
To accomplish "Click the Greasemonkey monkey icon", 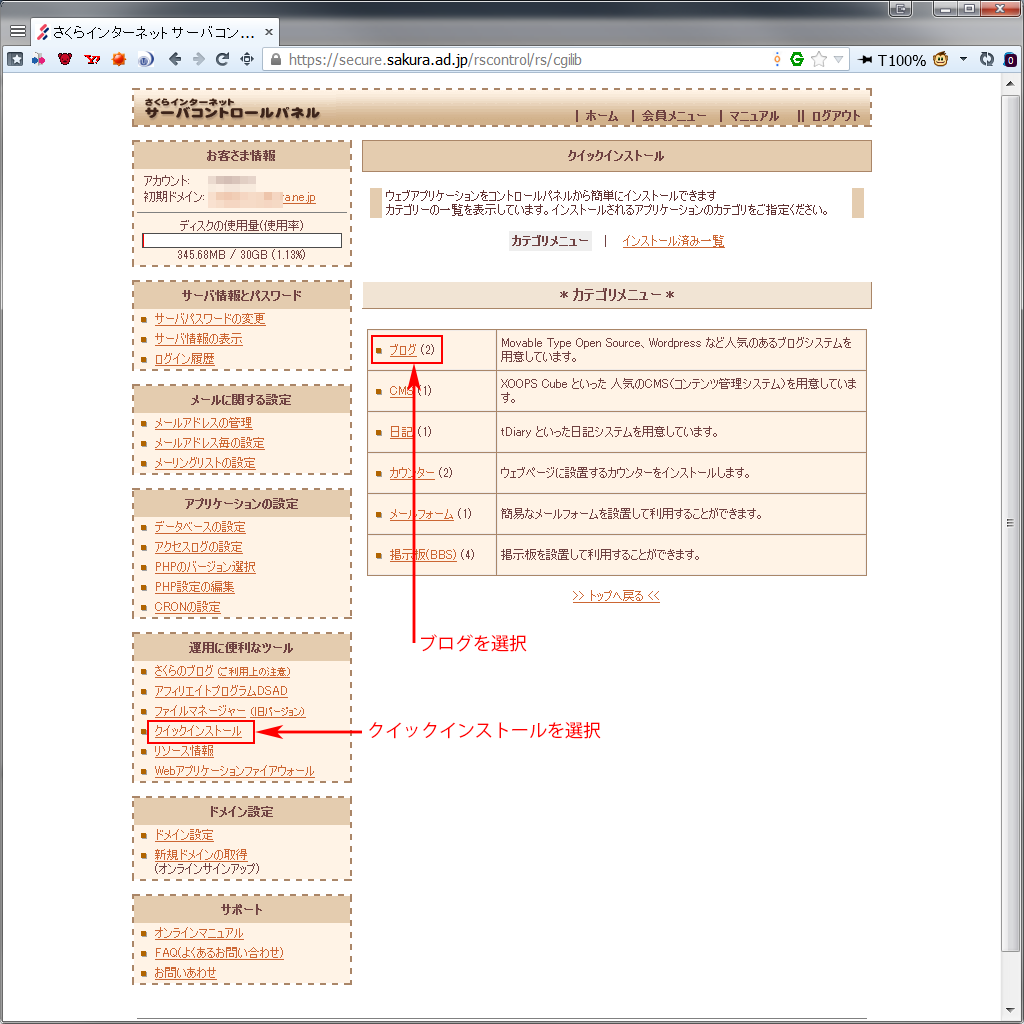I will click(940, 59).
